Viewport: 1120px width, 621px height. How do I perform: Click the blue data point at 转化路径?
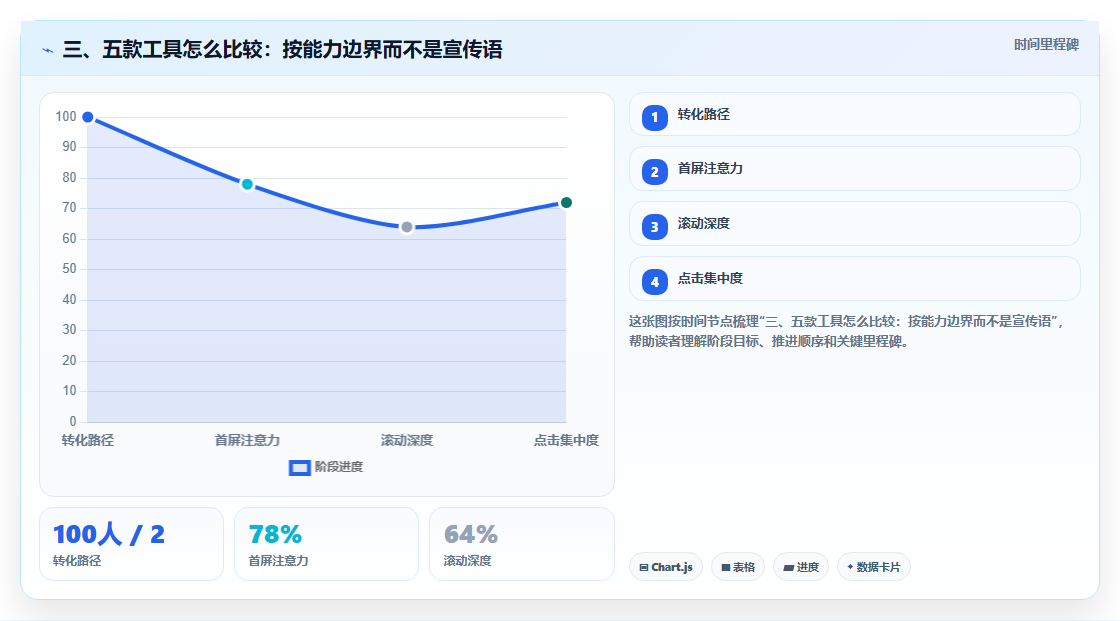[x=88, y=117]
